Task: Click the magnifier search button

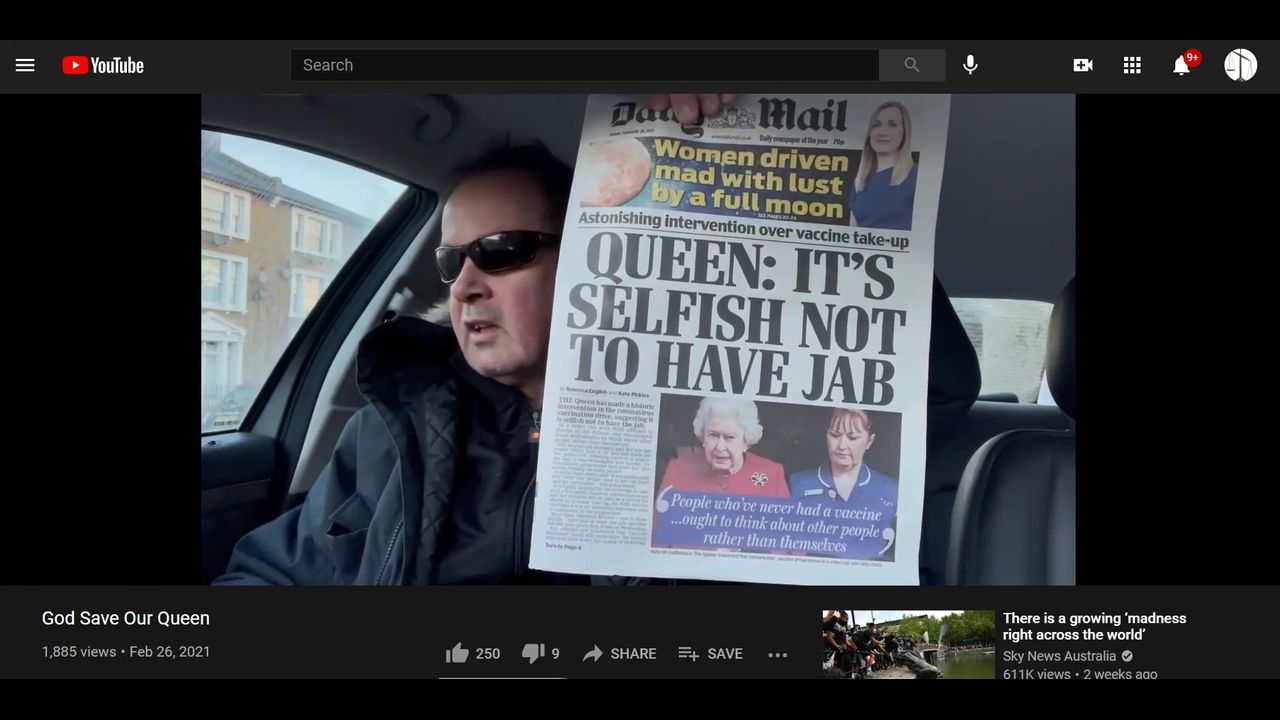Action: pos(911,65)
